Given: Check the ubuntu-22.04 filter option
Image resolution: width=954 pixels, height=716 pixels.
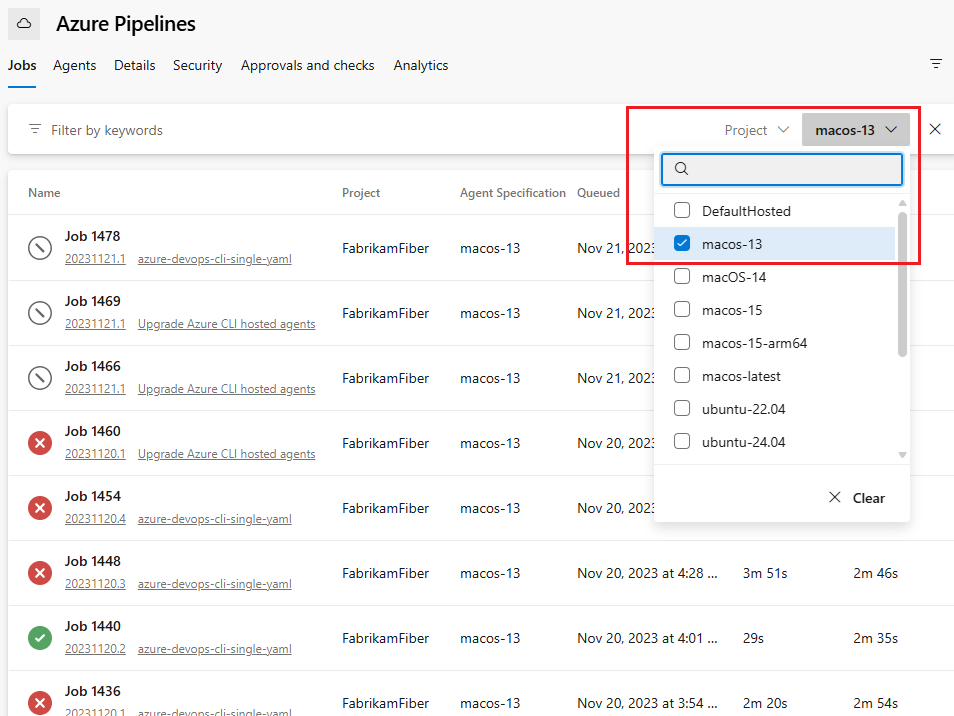Looking at the screenshot, I should coord(681,408).
